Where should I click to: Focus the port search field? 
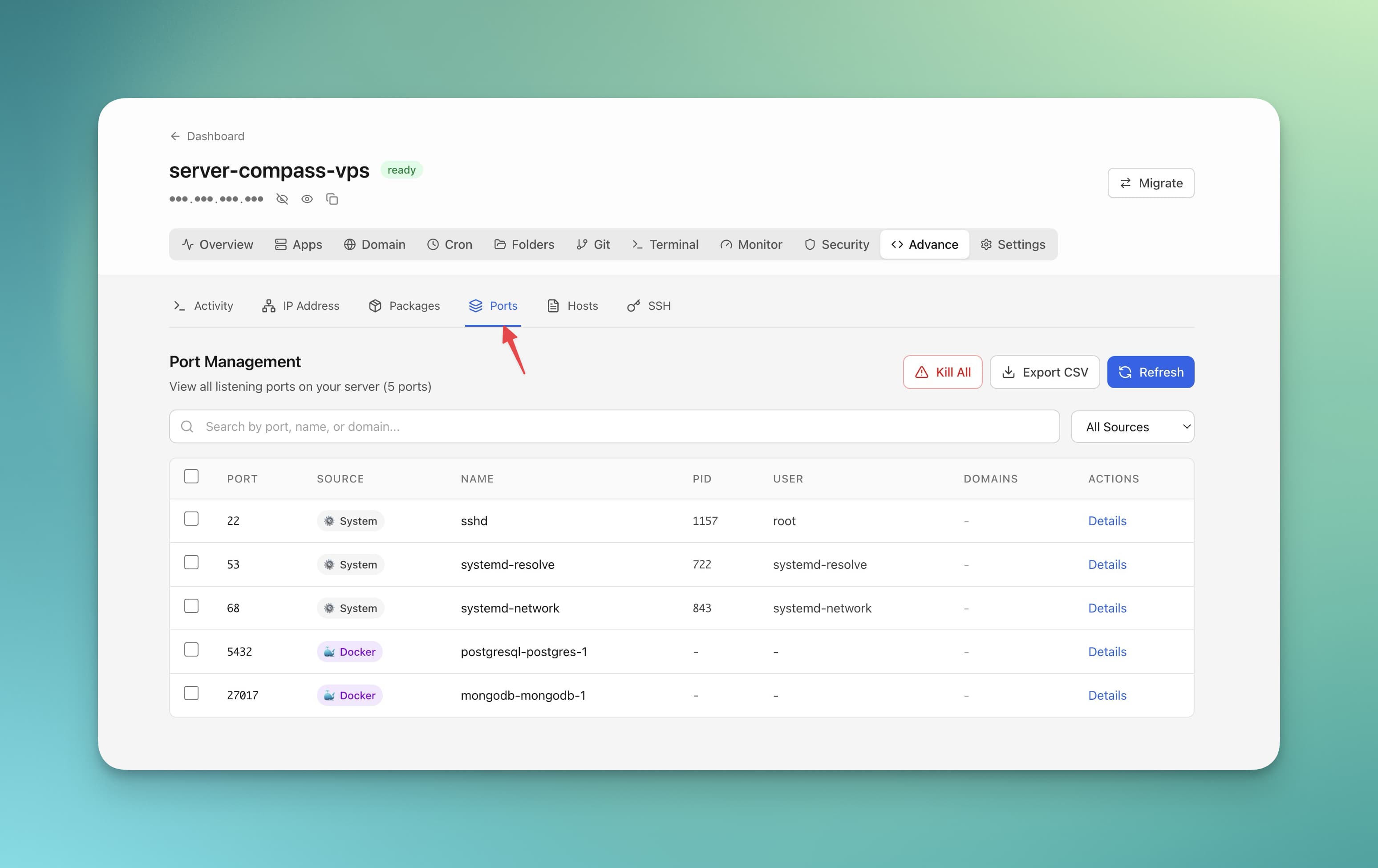[624, 426]
